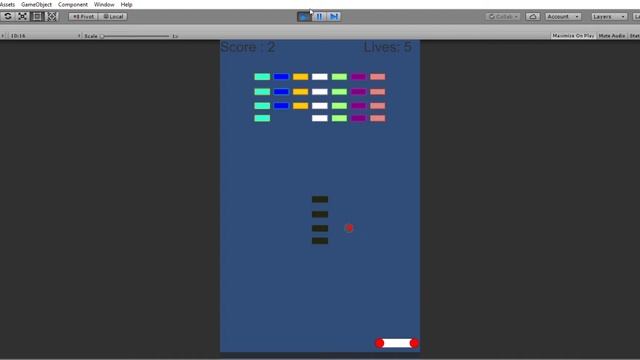The width and height of the screenshot is (640, 360).
Task: Open the Collab dropdown
Action: coord(503,16)
